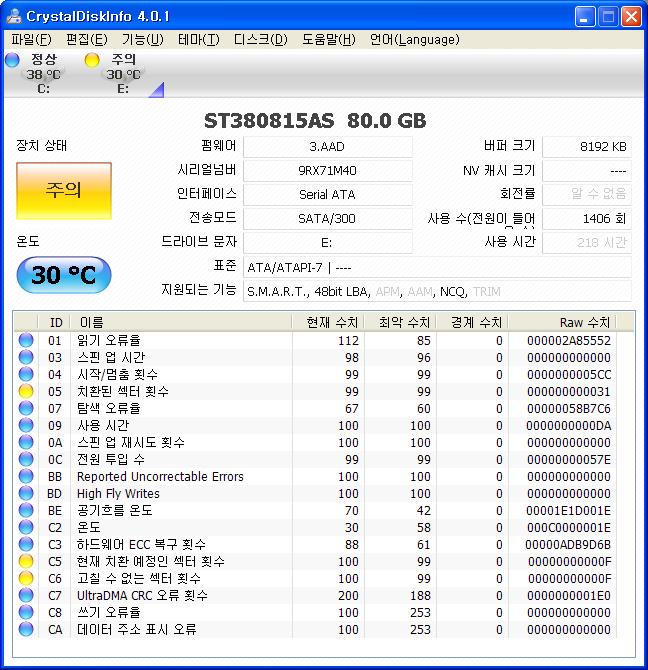Click raw value 00000ADB9D6B
The image size is (648, 670).
[568, 545]
